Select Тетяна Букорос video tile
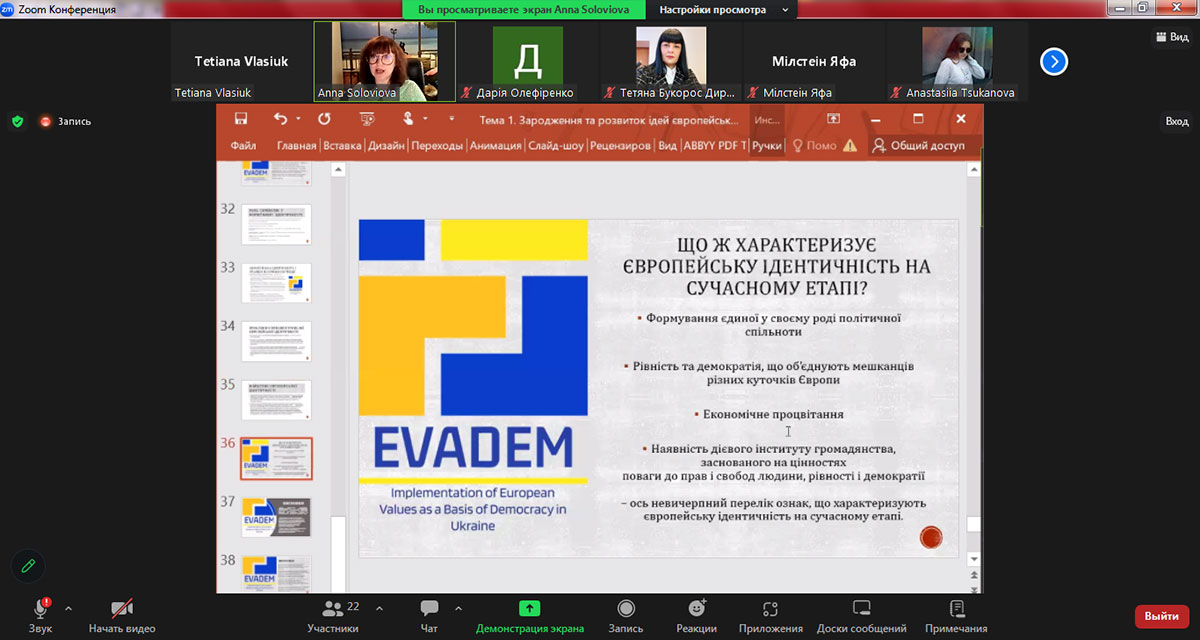This screenshot has height=640, width=1200. (671, 61)
